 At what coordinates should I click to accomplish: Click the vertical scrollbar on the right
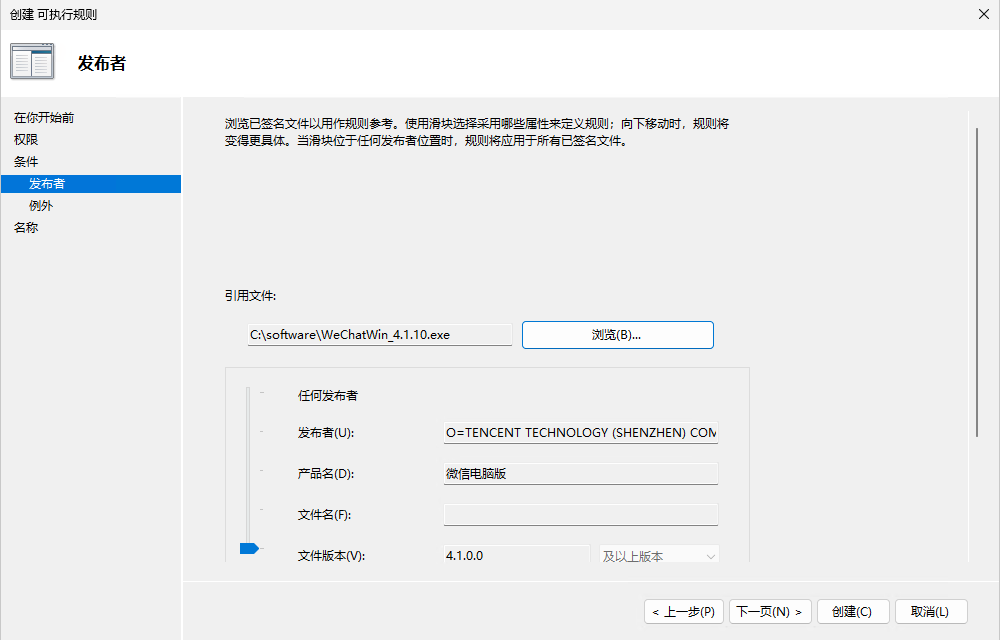click(x=976, y=282)
